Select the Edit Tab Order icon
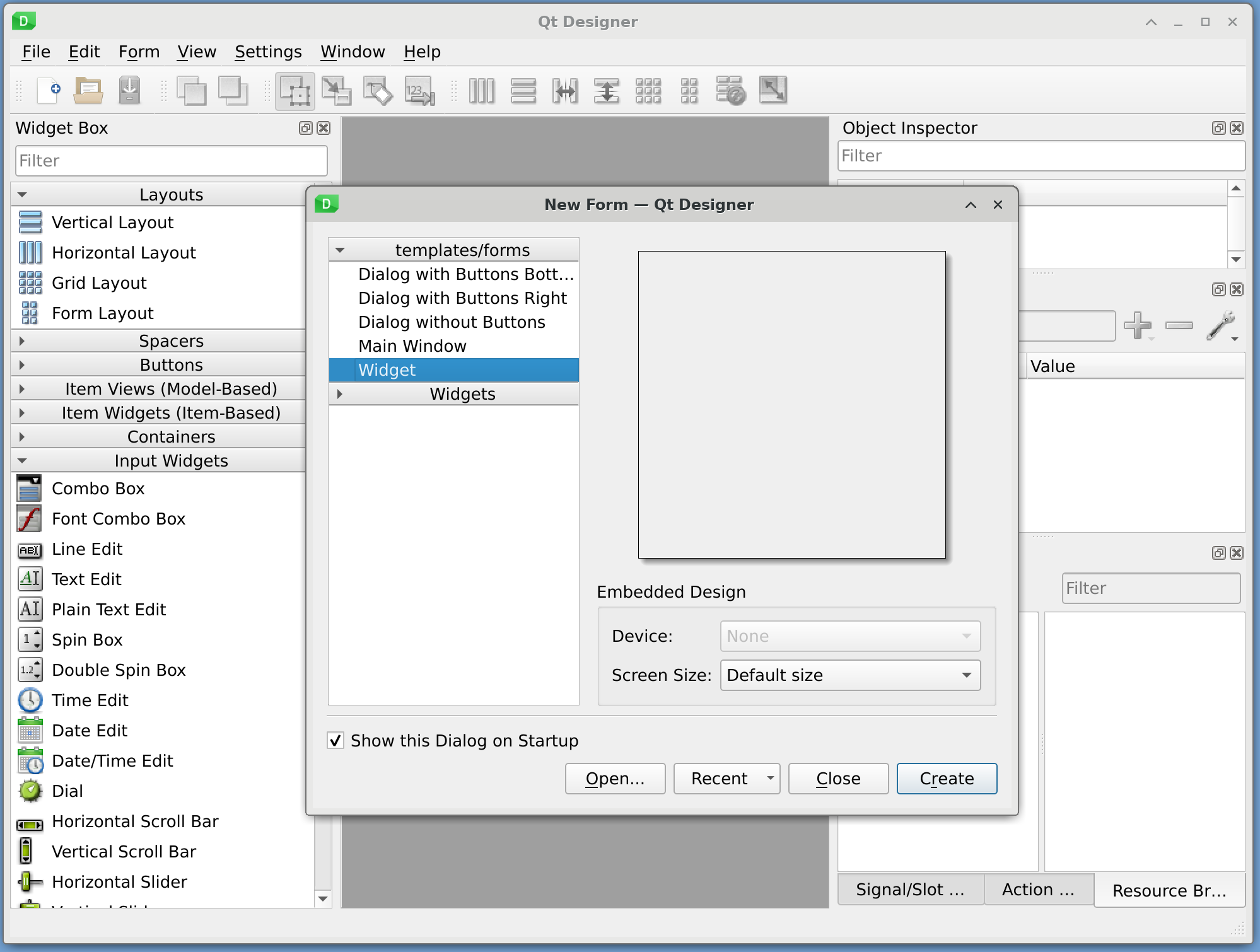 pyautogui.click(x=420, y=91)
